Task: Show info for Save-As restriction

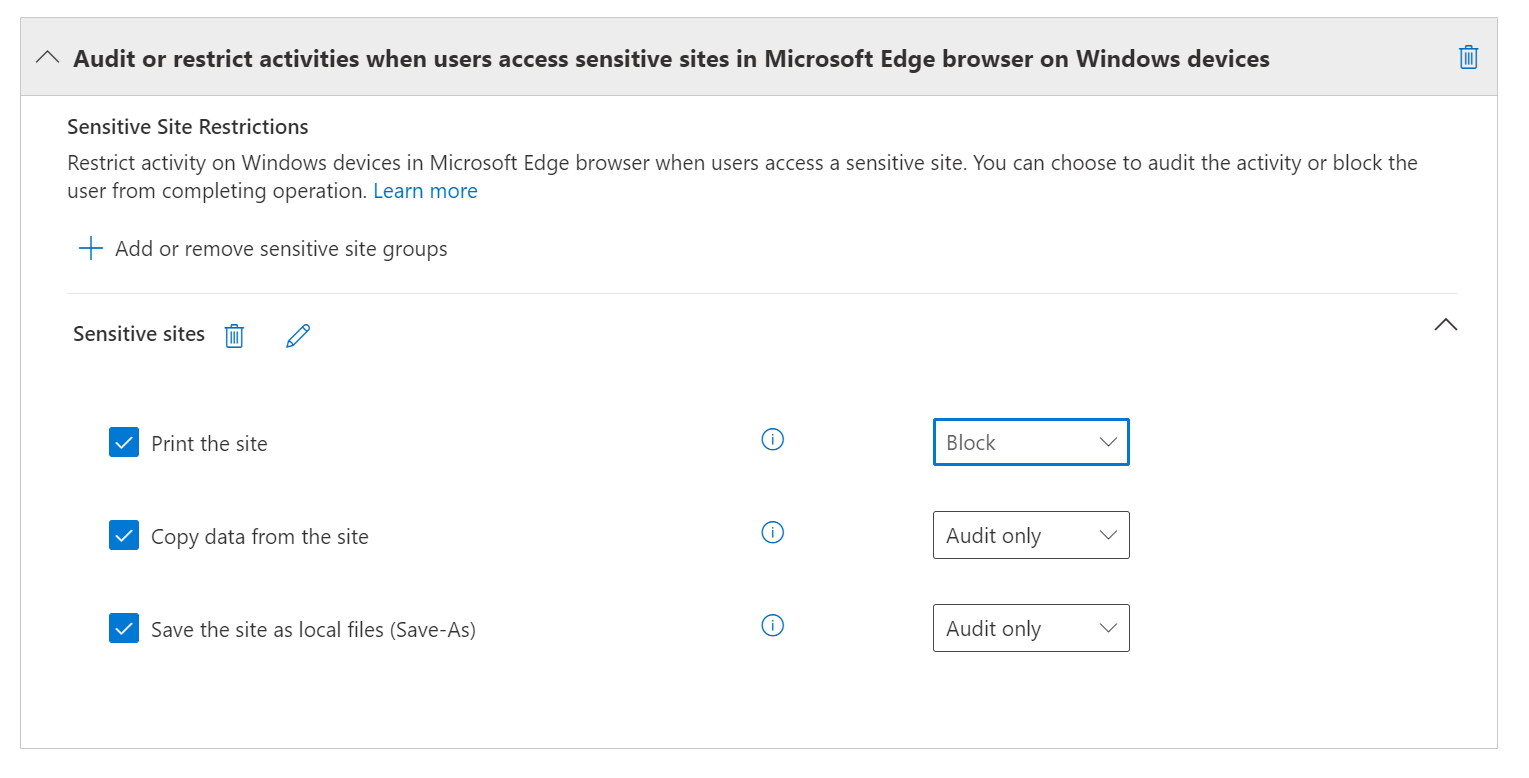Action: tap(772, 626)
